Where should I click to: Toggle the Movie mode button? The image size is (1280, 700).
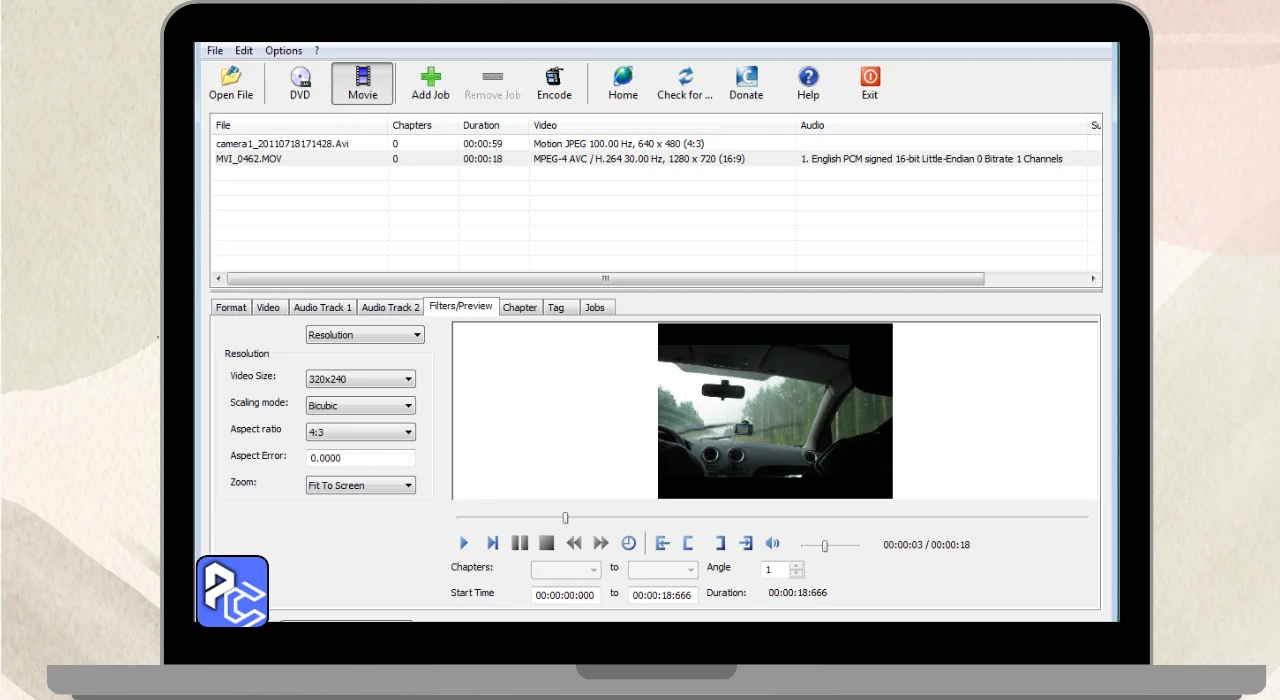pos(362,83)
